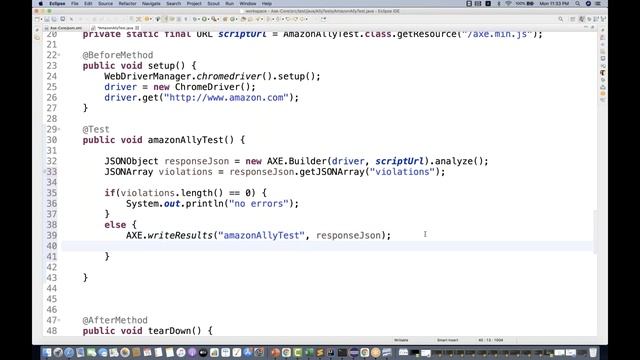Click the Save toolbar icon
The width and height of the screenshot is (640, 360).
pyautogui.click(x=47, y=19)
